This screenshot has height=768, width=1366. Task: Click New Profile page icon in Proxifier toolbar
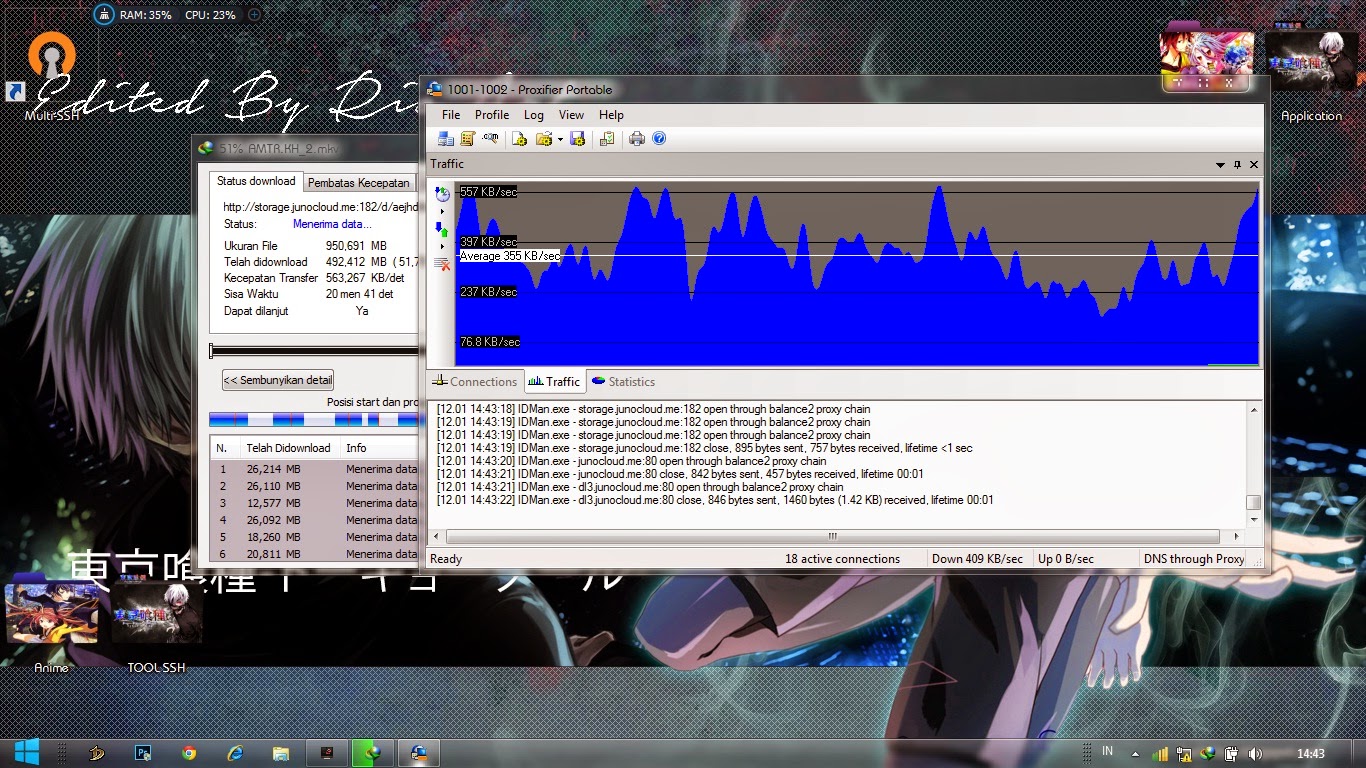tap(520, 139)
